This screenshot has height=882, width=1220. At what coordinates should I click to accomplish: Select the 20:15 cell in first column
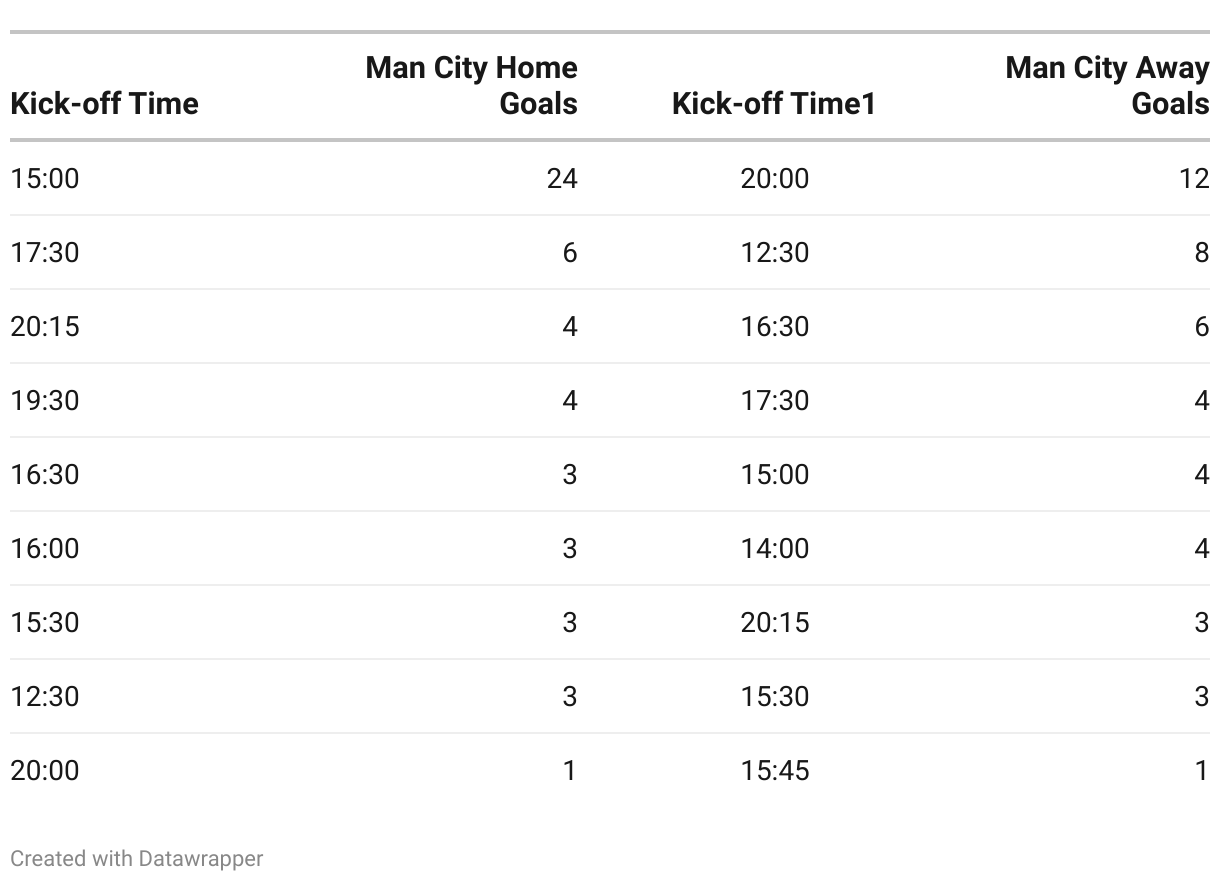click(x=45, y=326)
